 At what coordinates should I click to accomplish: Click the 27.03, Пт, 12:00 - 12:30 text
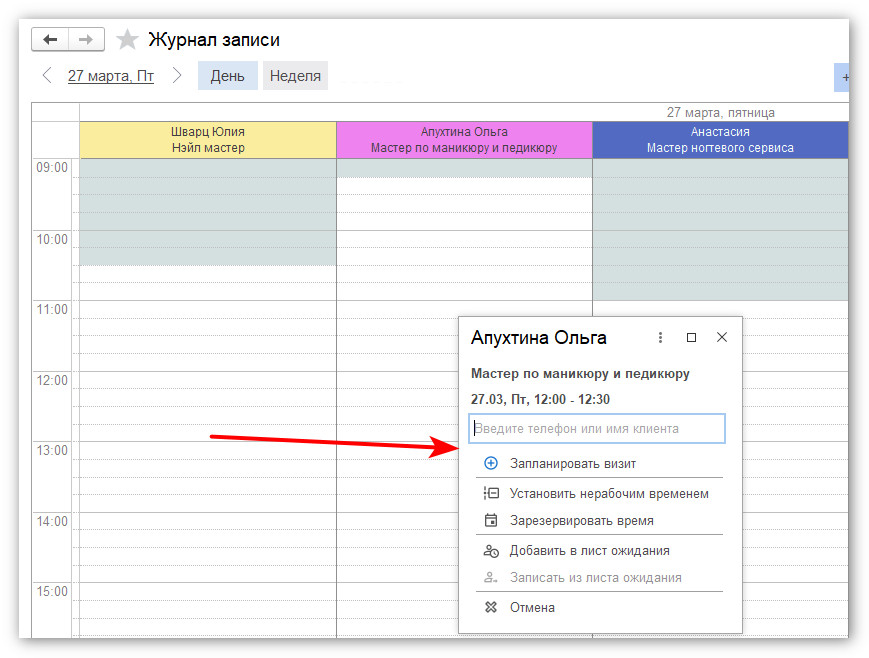click(x=540, y=399)
